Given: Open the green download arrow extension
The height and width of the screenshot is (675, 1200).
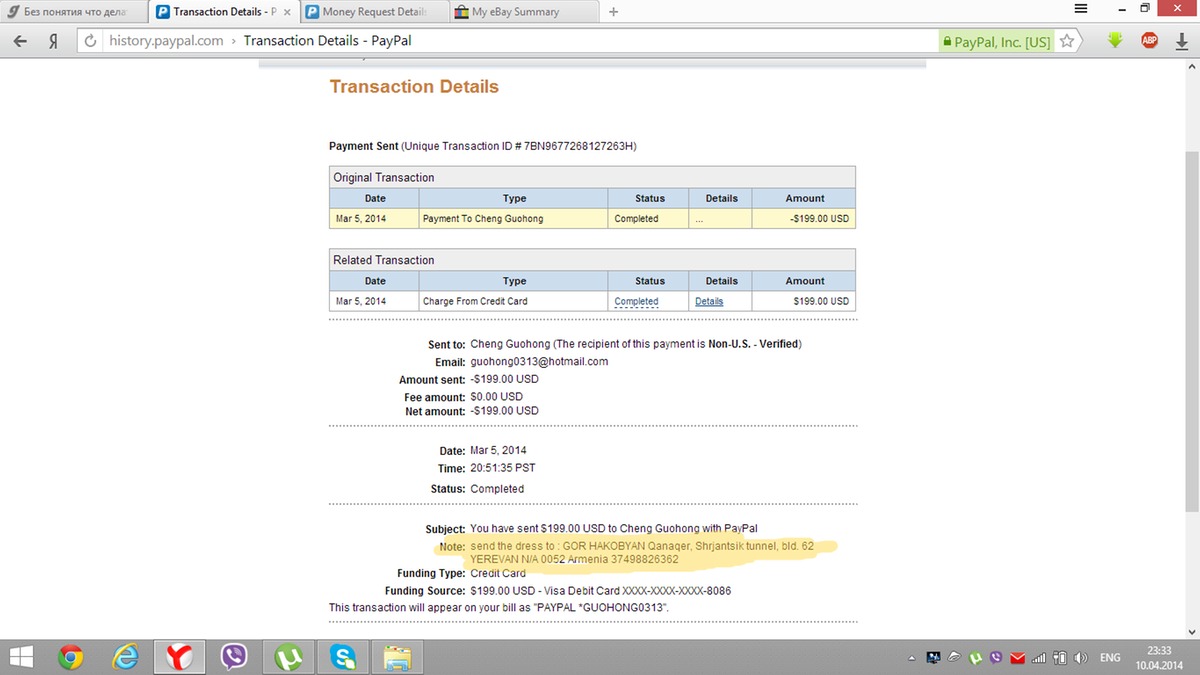Looking at the screenshot, I should 1116,42.
